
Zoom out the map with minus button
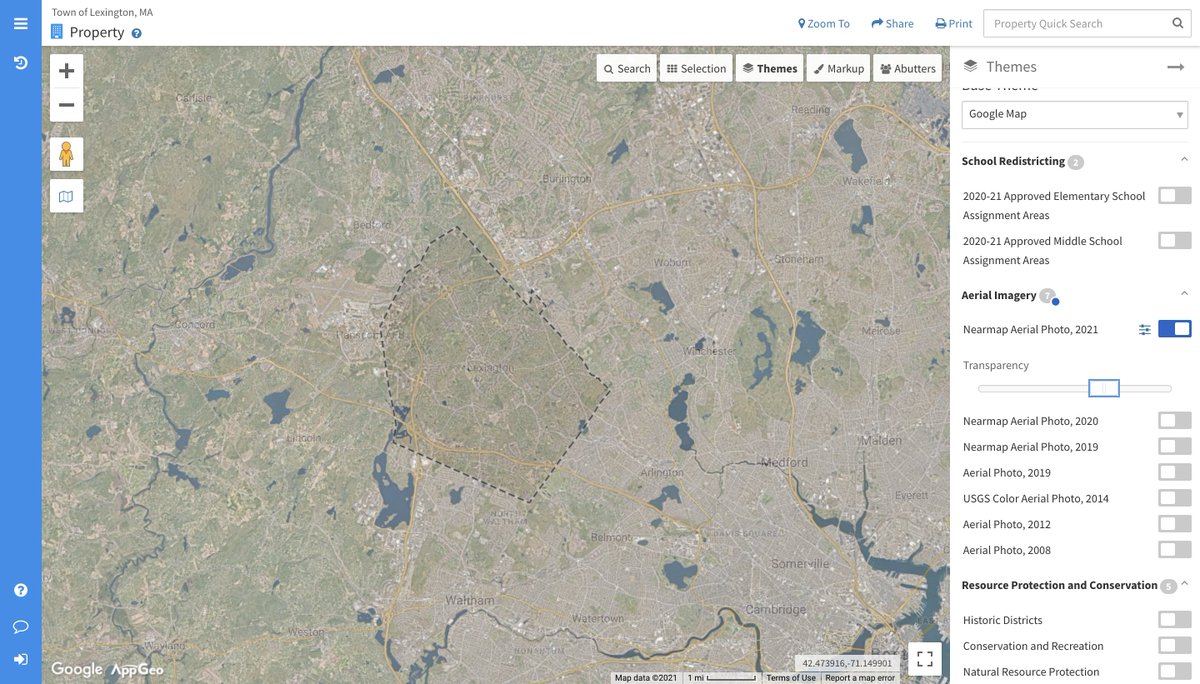[66, 105]
